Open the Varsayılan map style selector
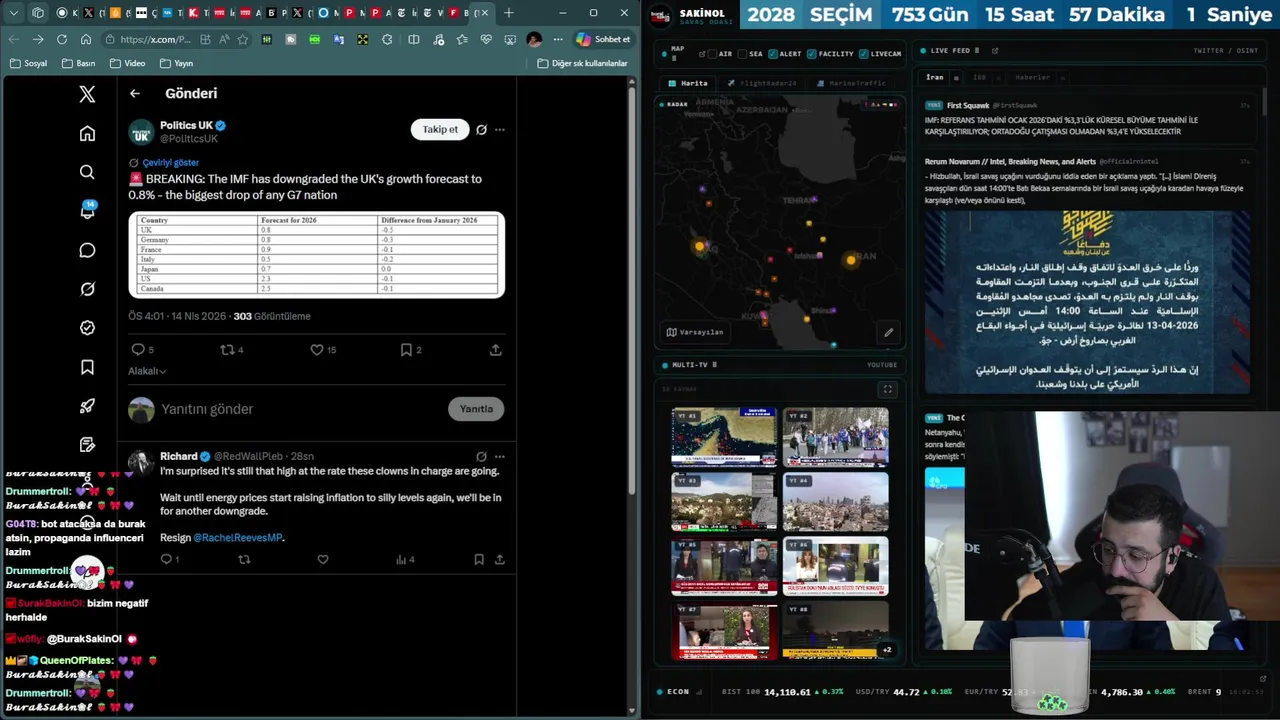This screenshot has height=720, width=1280. (695, 332)
